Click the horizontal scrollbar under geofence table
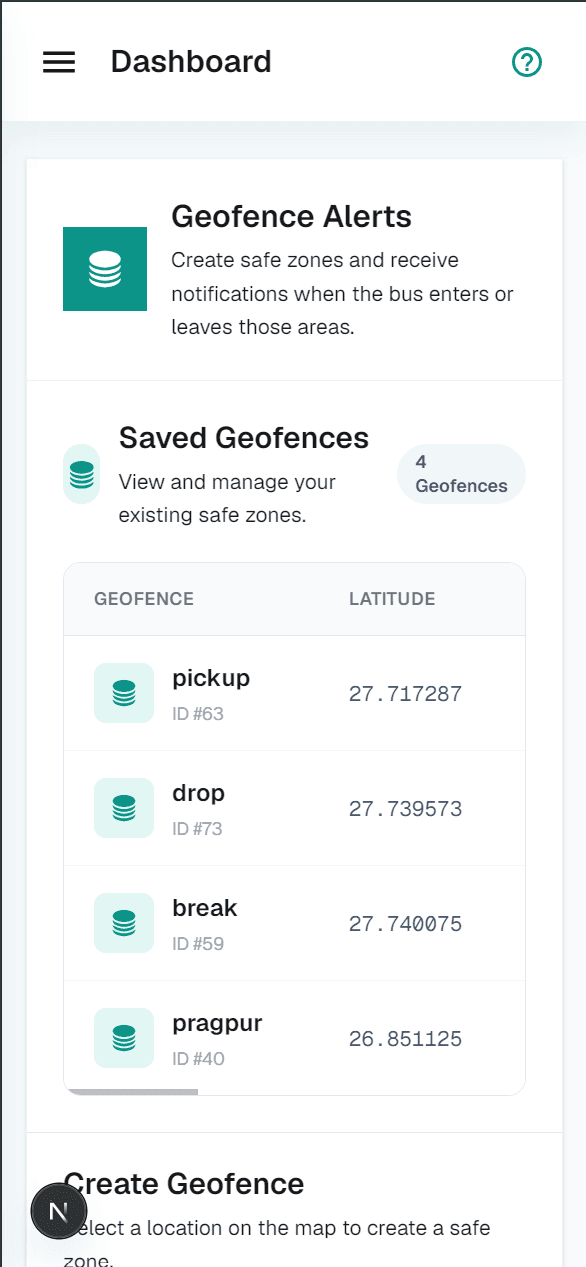586x1267 pixels. (x=131, y=1092)
